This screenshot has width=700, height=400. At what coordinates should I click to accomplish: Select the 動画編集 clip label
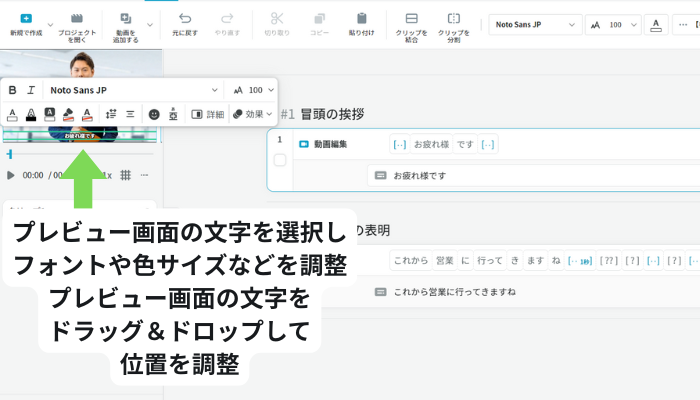pyautogui.click(x=330, y=144)
